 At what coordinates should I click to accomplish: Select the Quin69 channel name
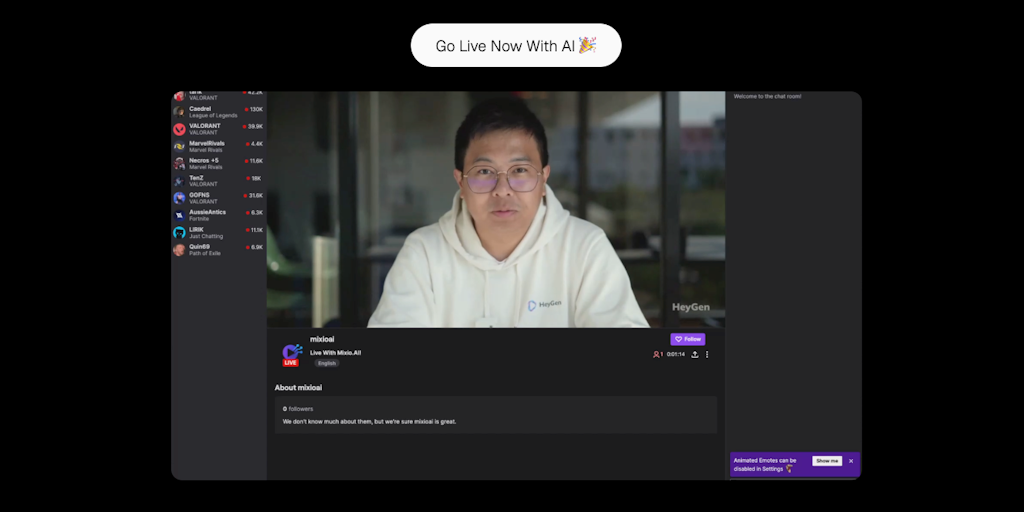click(x=199, y=246)
